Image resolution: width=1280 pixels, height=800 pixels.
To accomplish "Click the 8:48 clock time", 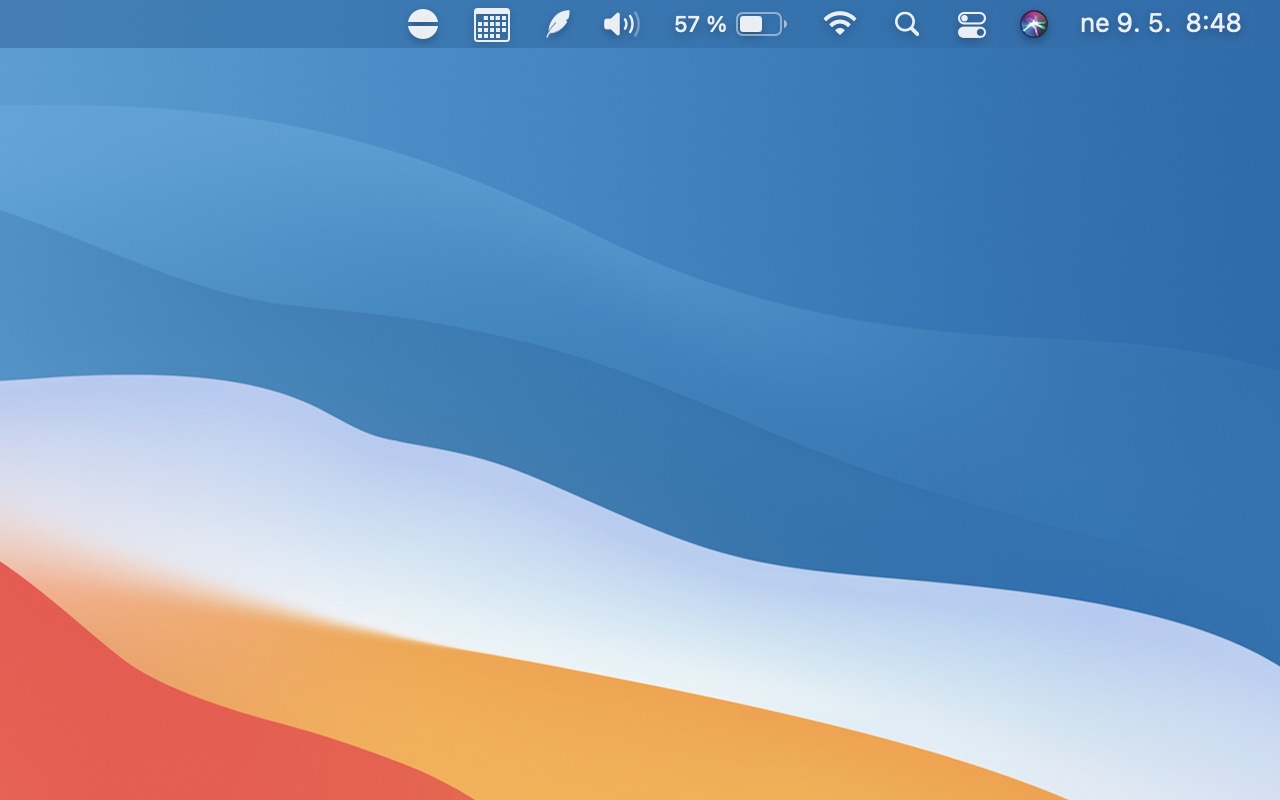I will coord(1213,24).
